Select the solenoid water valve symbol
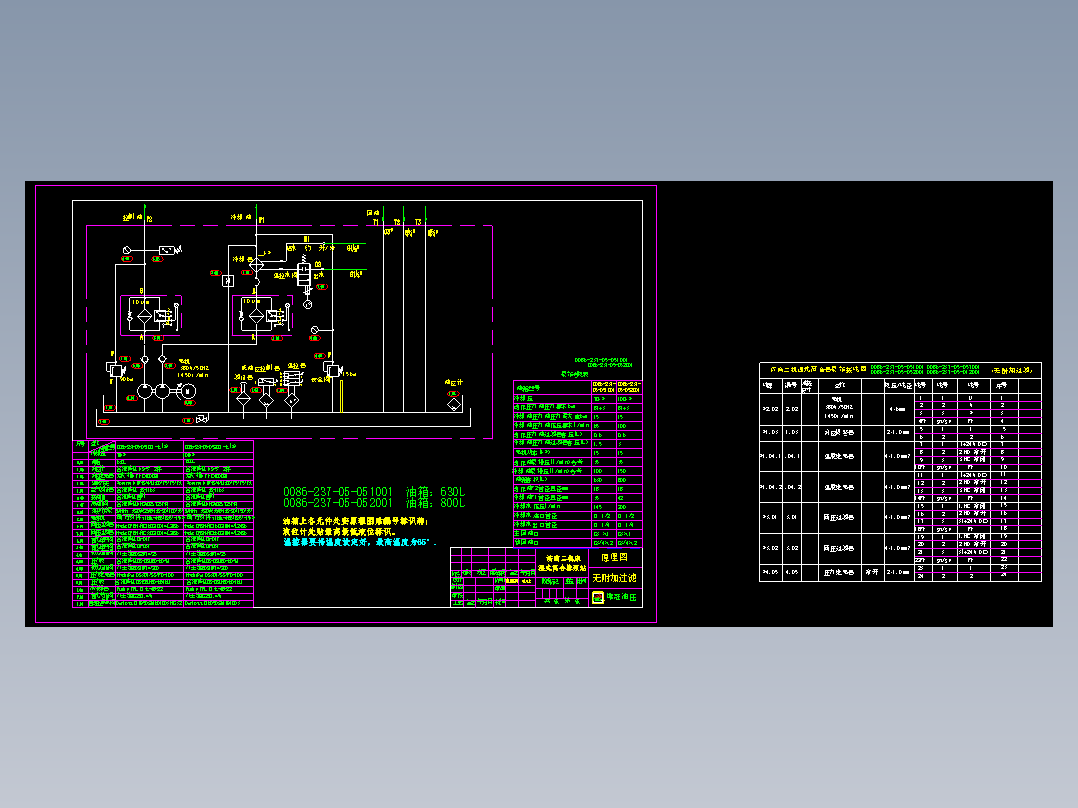The height and width of the screenshot is (808, 1078). click(x=304, y=276)
